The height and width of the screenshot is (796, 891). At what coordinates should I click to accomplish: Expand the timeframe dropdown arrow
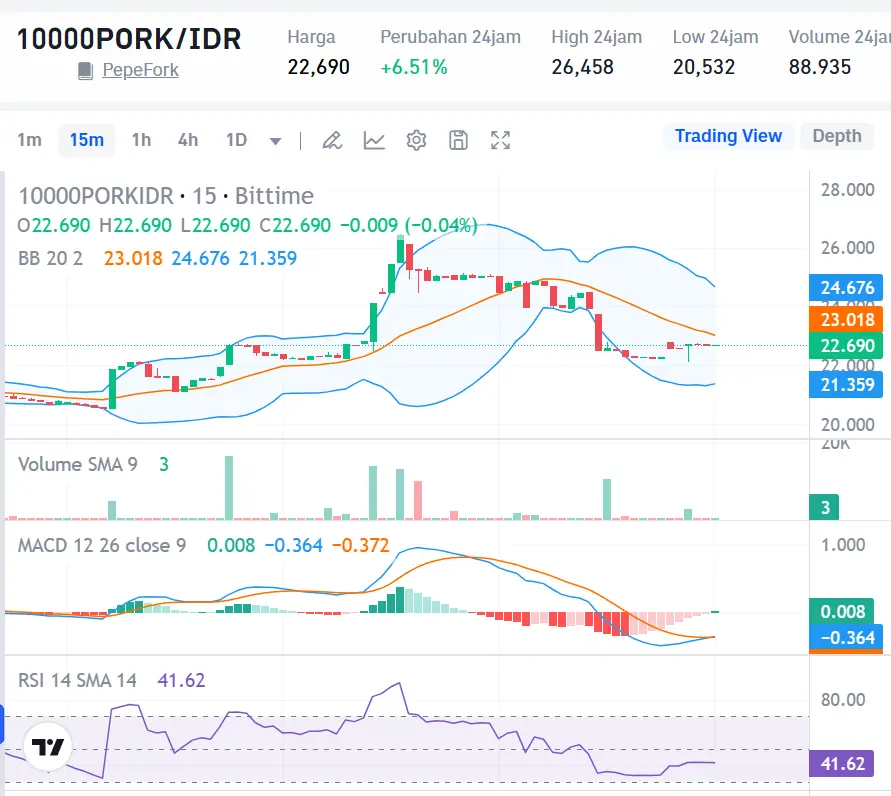[x=274, y=140]
